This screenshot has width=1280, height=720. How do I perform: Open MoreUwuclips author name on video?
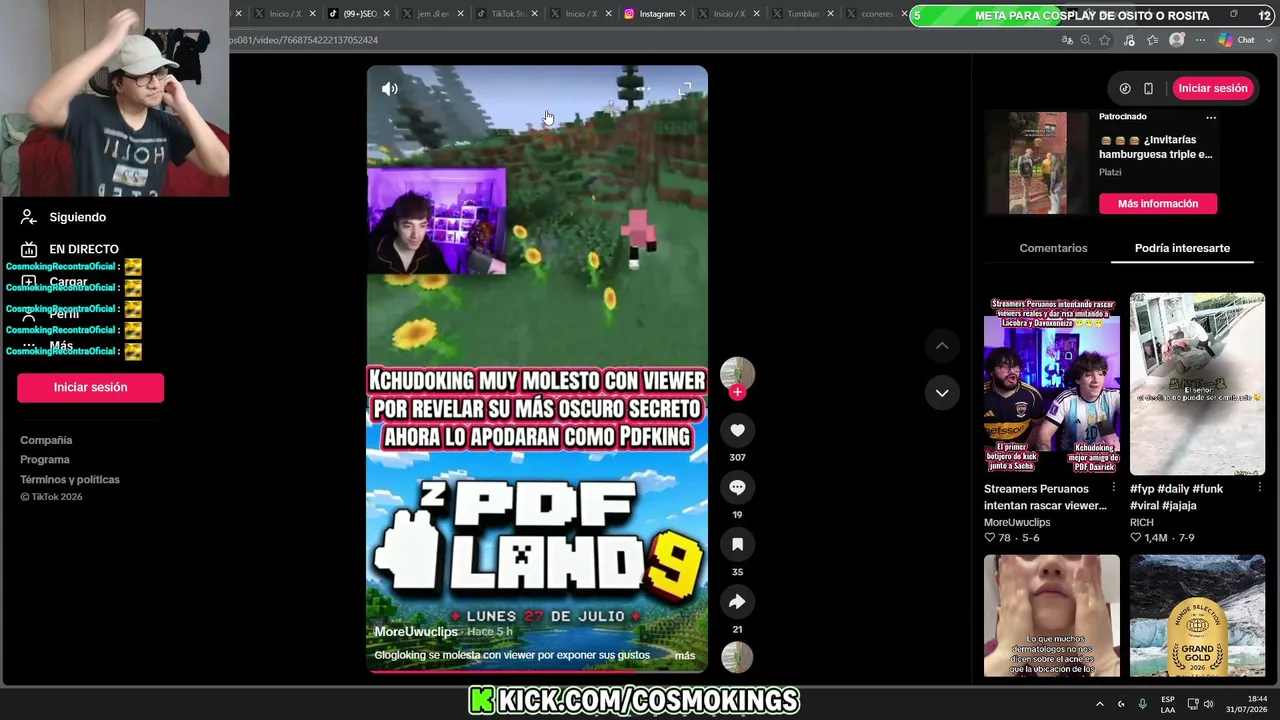tap(416, 632)
